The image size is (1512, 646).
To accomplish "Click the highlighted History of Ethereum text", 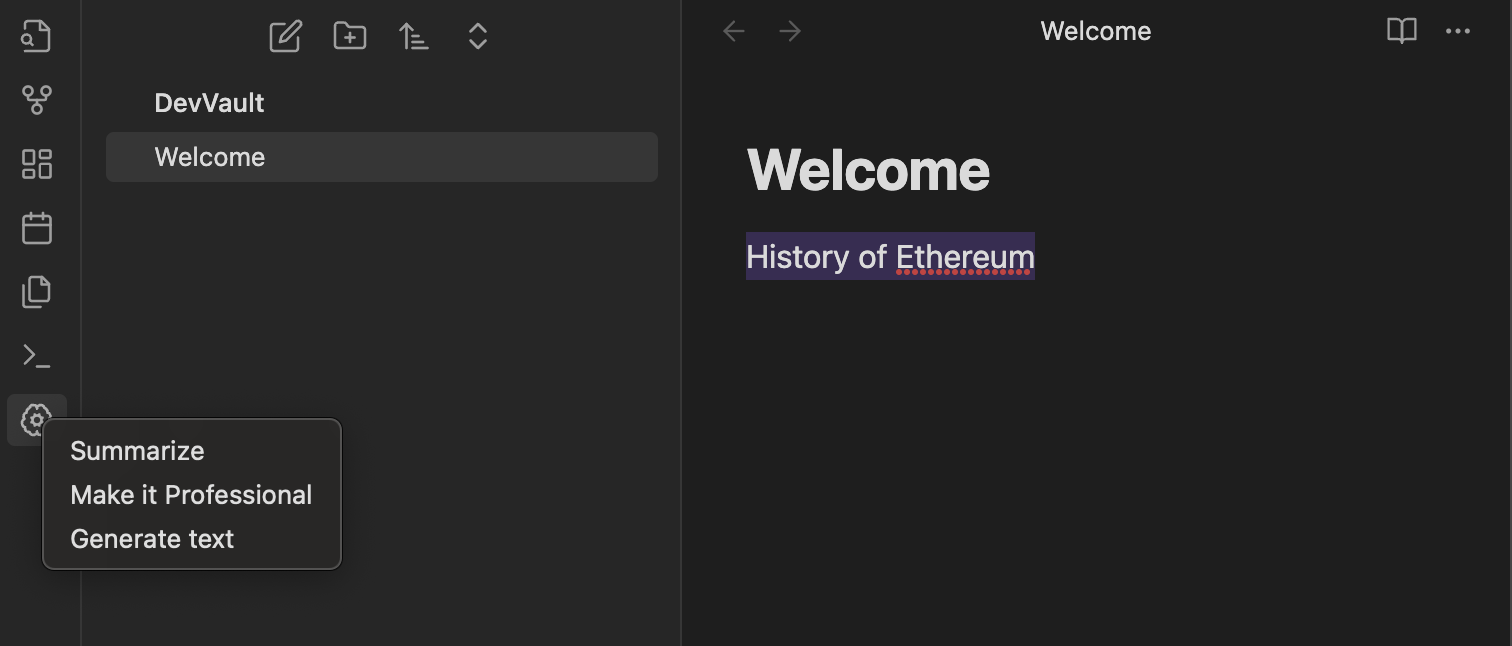I will pos(890,257).
